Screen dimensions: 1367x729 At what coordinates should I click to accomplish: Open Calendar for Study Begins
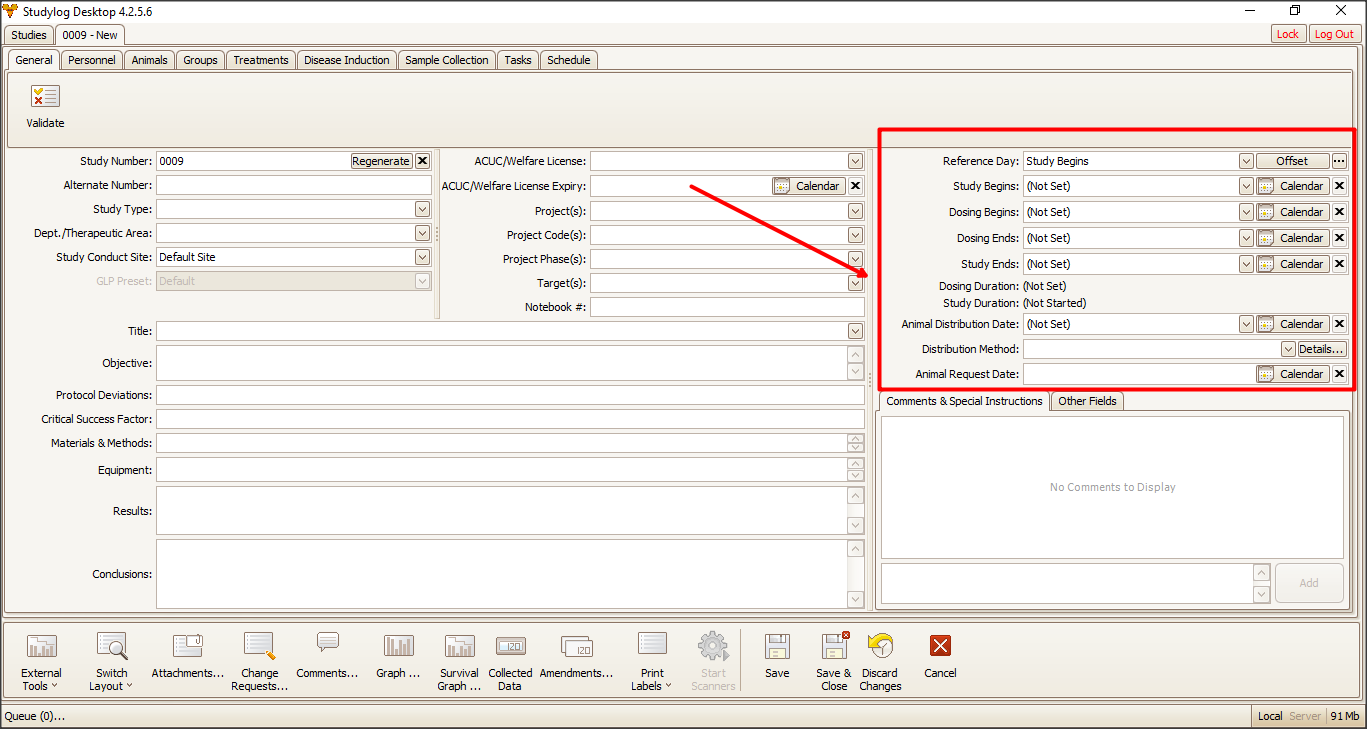tap(1293, 186)
